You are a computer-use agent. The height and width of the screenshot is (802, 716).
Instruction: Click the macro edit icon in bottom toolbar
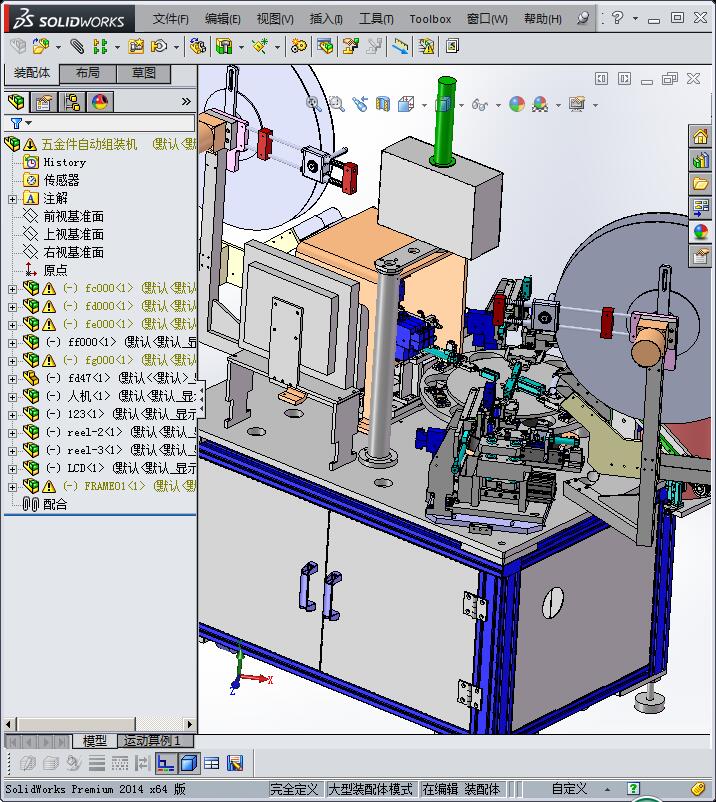(235, 764)
